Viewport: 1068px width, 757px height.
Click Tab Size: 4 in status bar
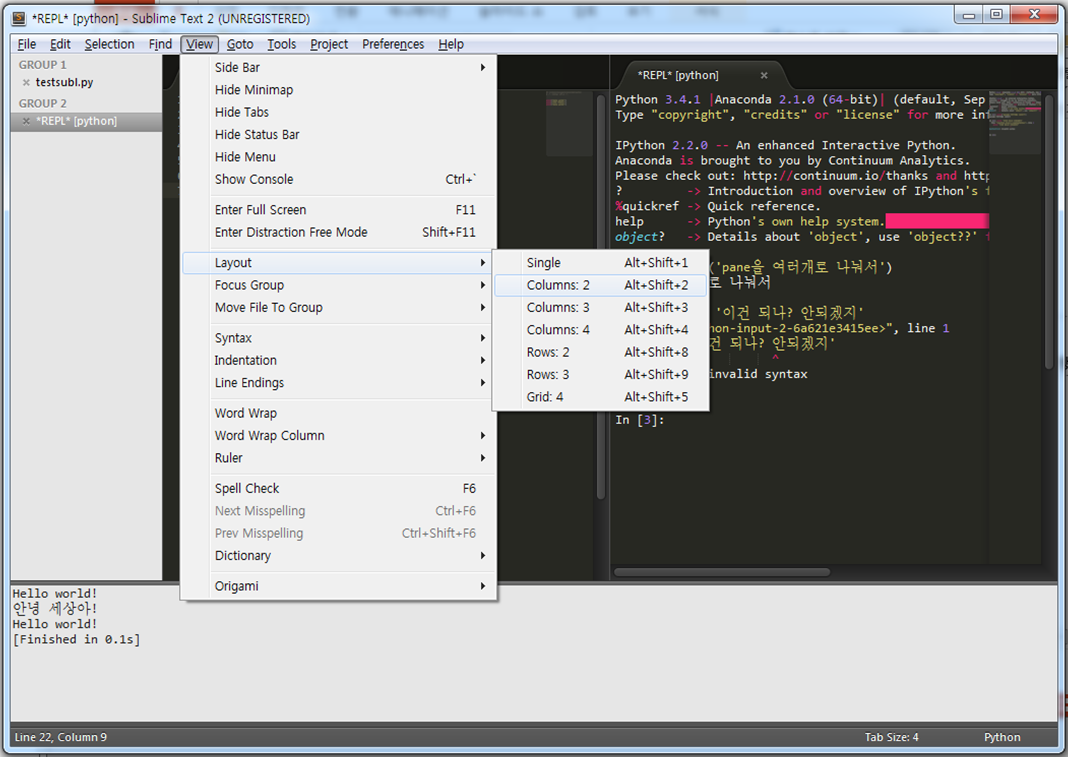click(891, 737)
